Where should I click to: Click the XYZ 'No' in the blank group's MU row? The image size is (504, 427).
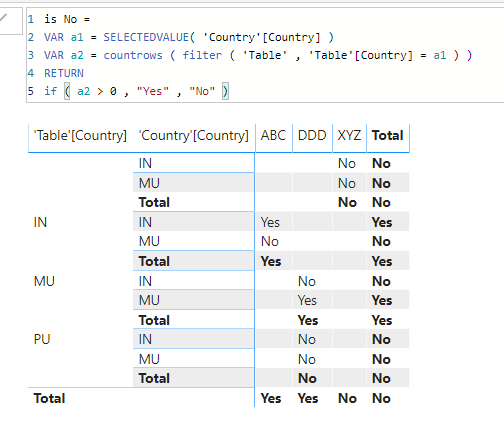click(x=347, y=183)
